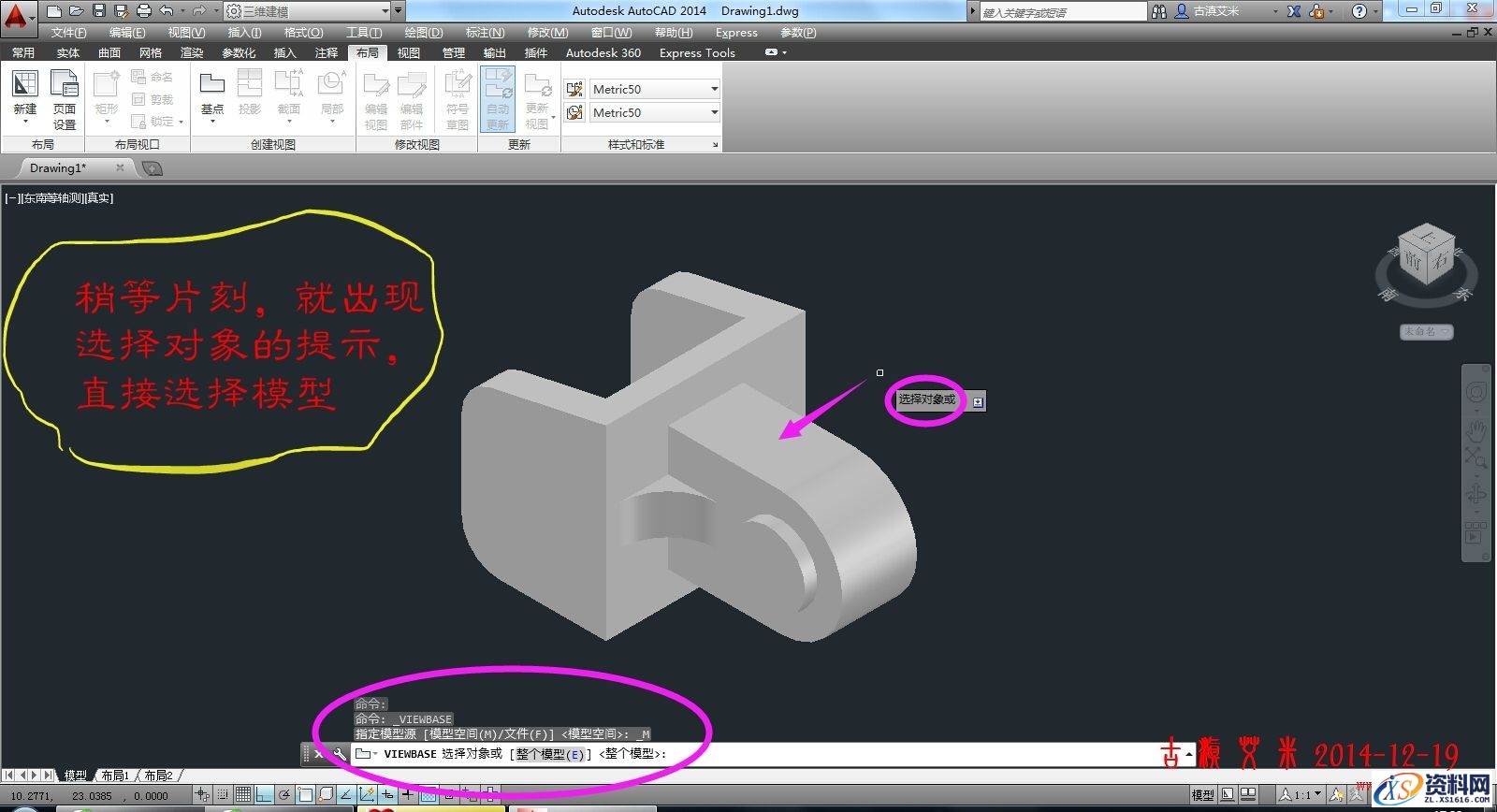Toggle grid display in status bar

(243, 795)
